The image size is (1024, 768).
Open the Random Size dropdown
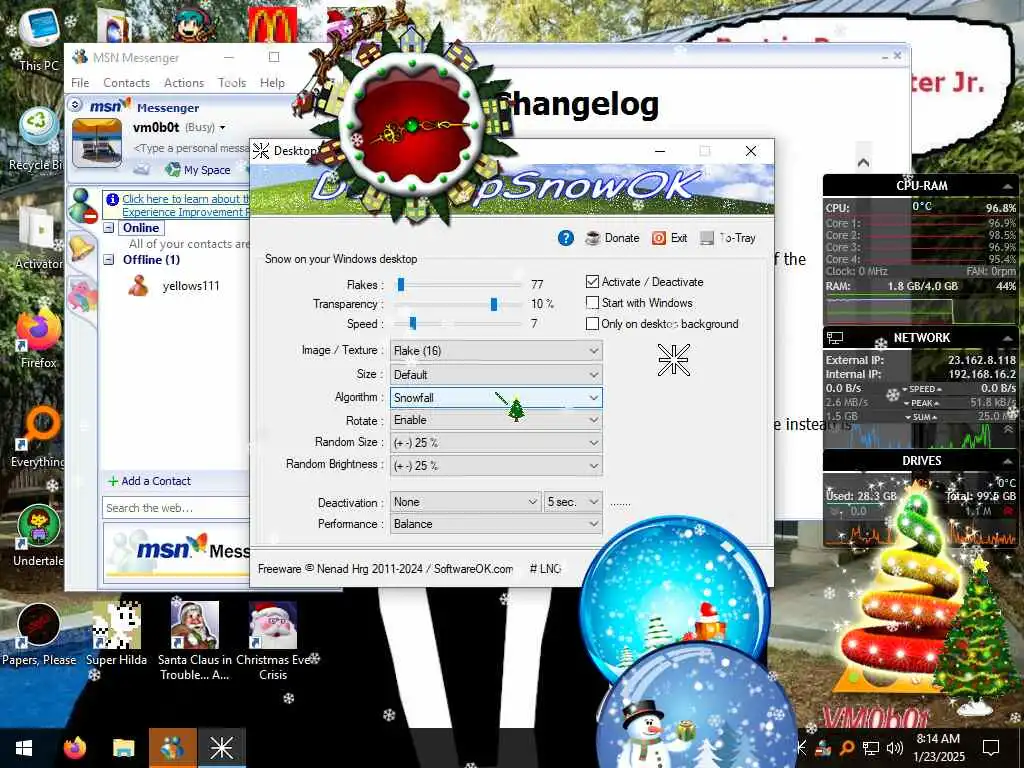[496, 443]
